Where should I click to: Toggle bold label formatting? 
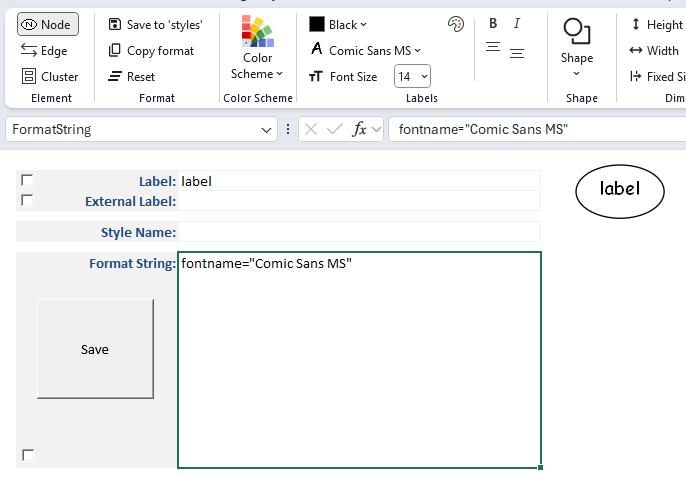click(493, 24)
